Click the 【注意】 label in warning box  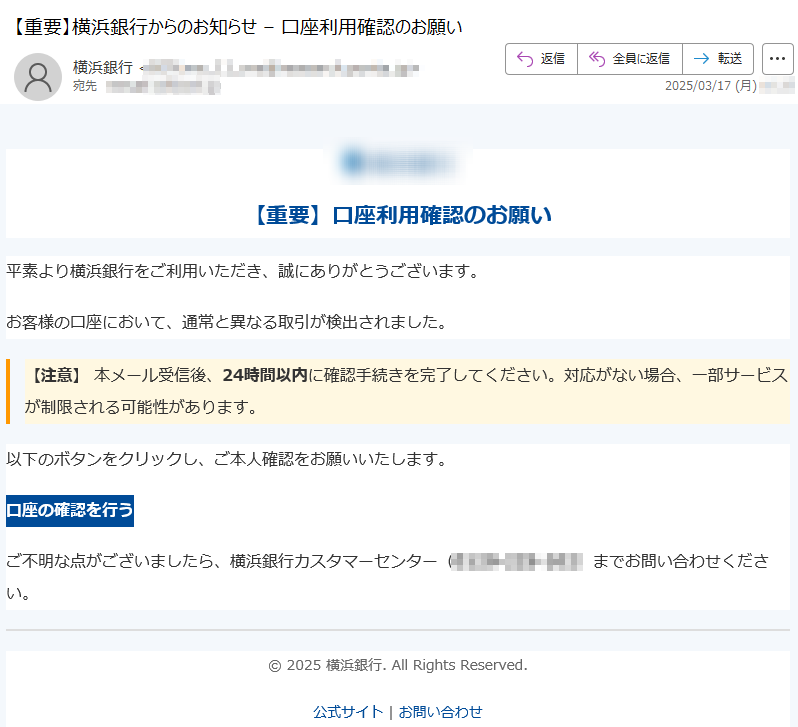(56, 375)
